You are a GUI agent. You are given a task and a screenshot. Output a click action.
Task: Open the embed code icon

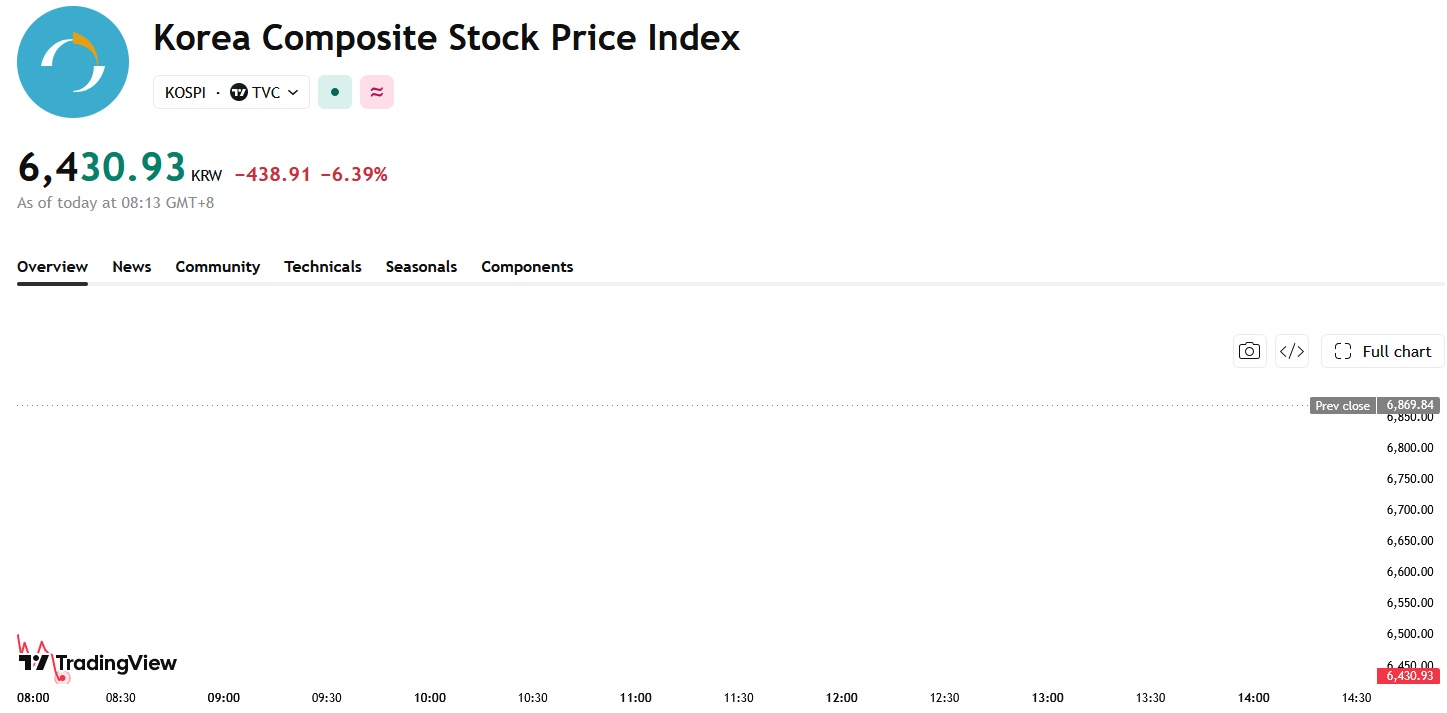click(x=1292, y=351)
